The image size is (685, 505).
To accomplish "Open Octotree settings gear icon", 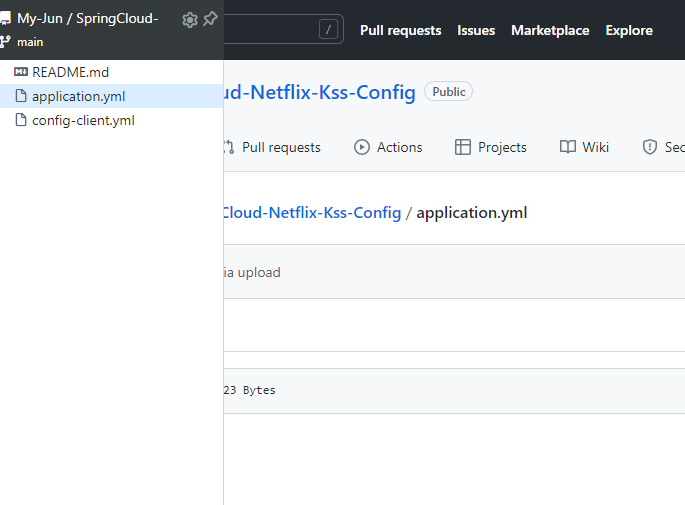I will [x=190, y=20].
